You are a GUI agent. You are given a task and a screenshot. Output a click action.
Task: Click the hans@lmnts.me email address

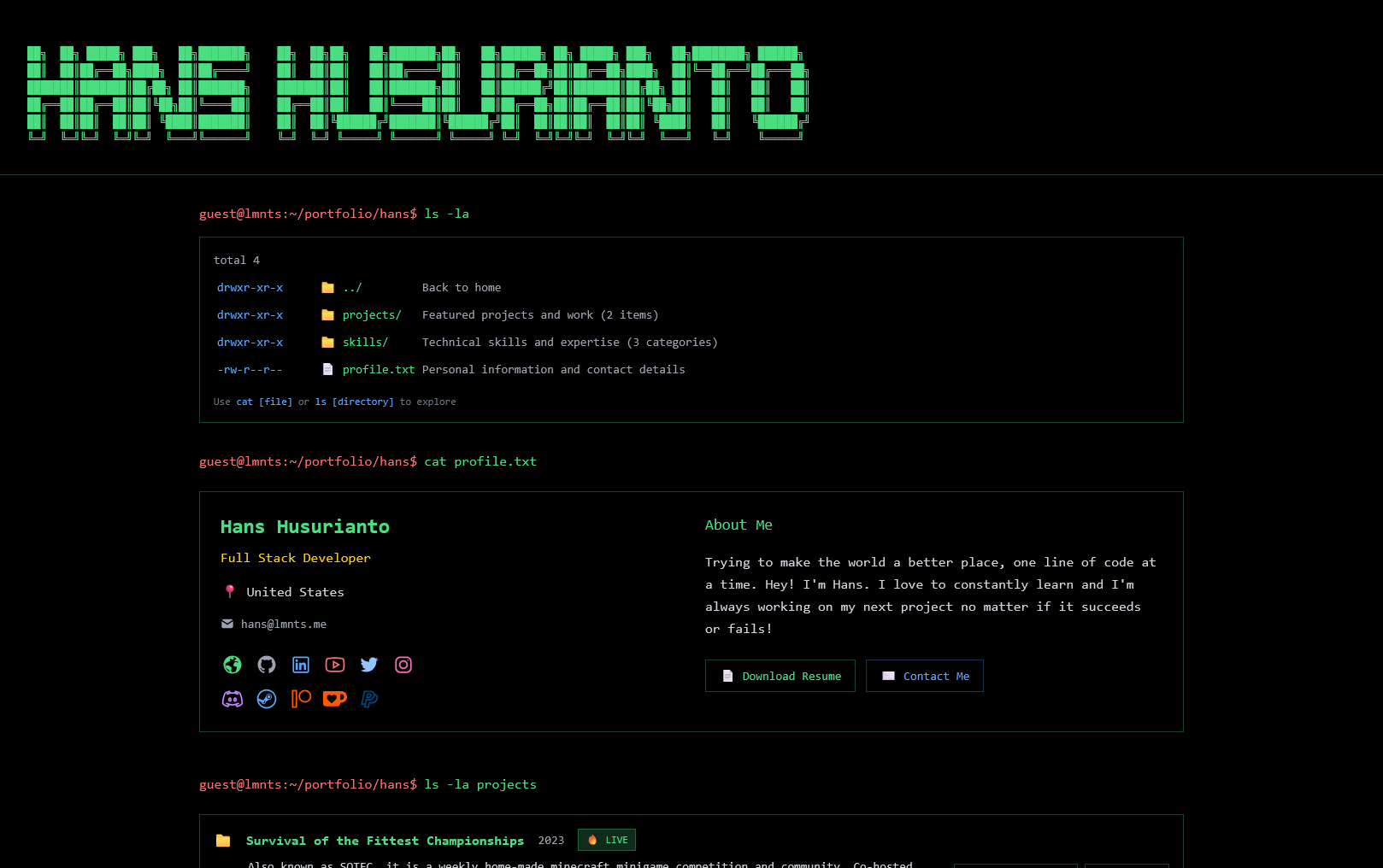click(284, 625)
